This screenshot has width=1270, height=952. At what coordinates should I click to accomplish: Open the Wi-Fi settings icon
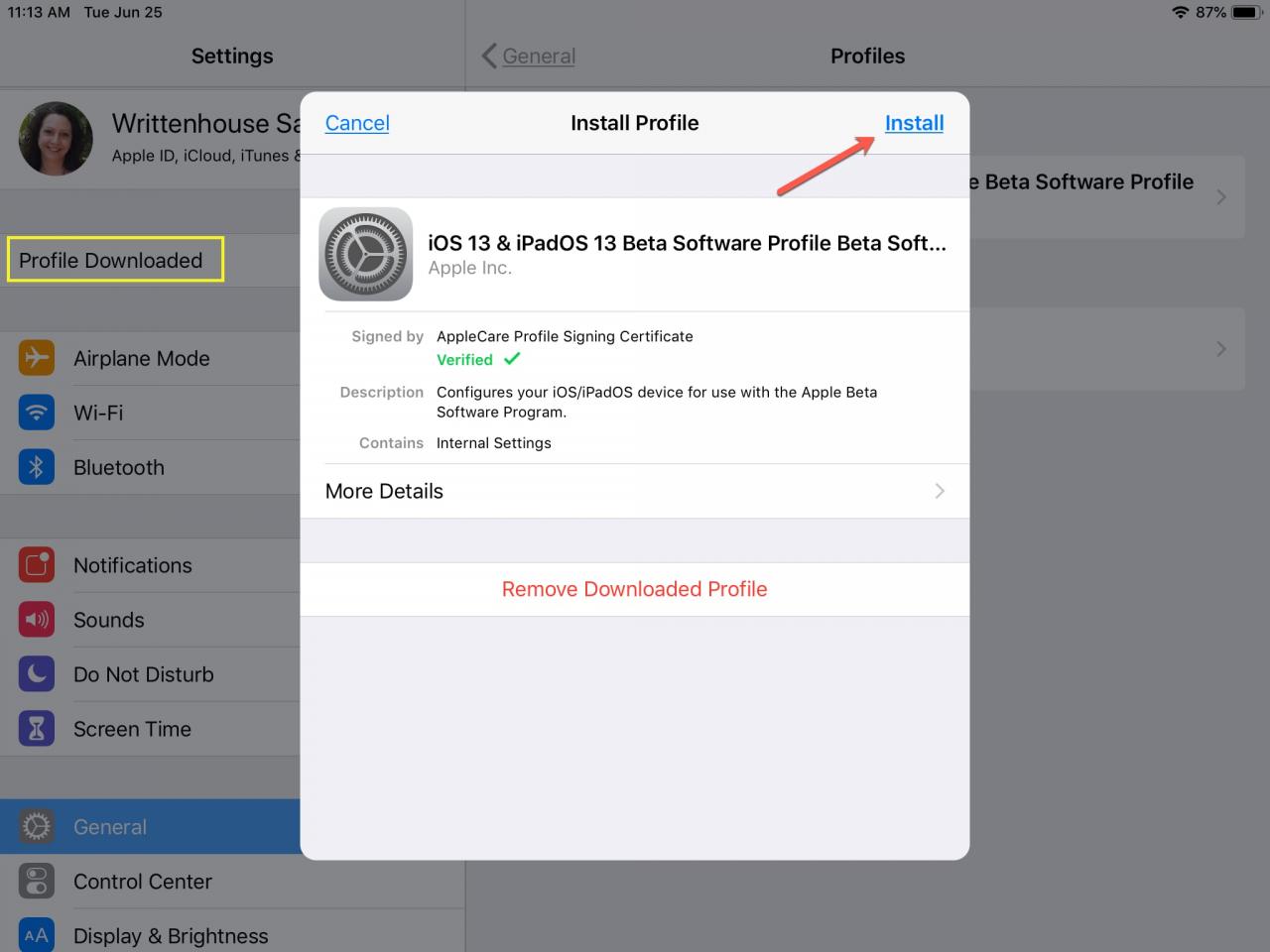37,413
